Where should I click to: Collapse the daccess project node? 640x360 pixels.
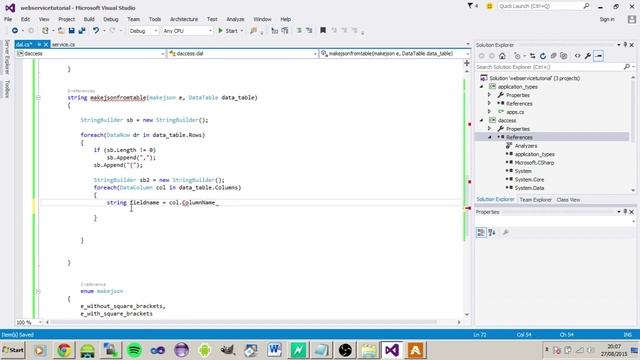coord(482,120)
